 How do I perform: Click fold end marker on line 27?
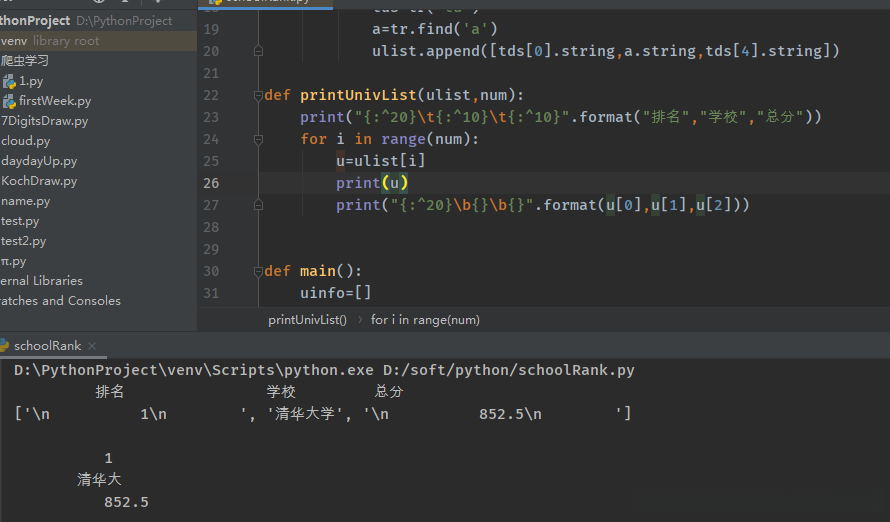point(258,205)
